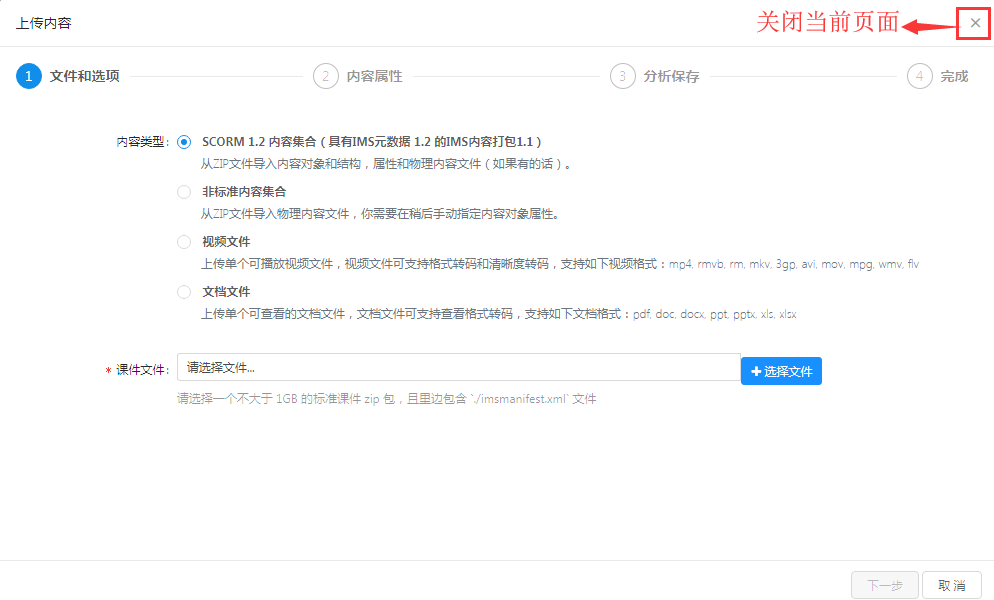Viewport: 994px width, 600px height.
Task: Click the step 2 circle icon
Action: [325, 76]
